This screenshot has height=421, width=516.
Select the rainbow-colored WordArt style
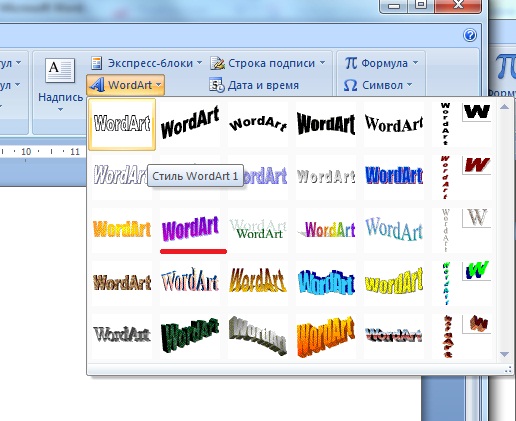tap(326, 230)
